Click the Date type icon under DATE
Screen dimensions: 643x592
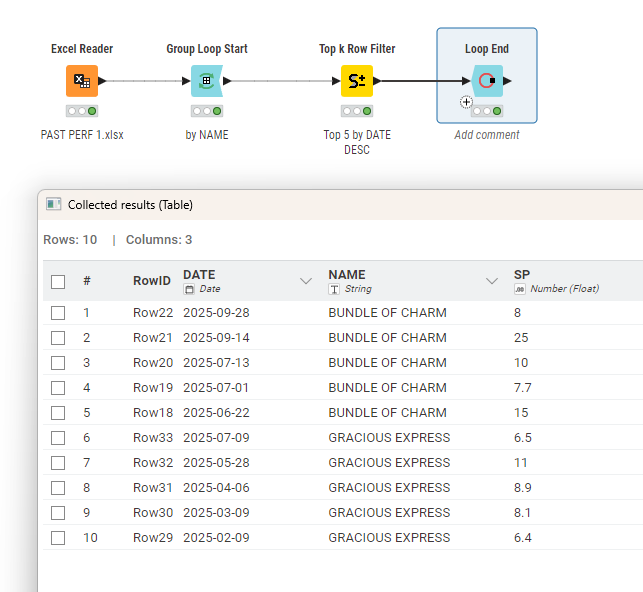click(x=189, y=289)
